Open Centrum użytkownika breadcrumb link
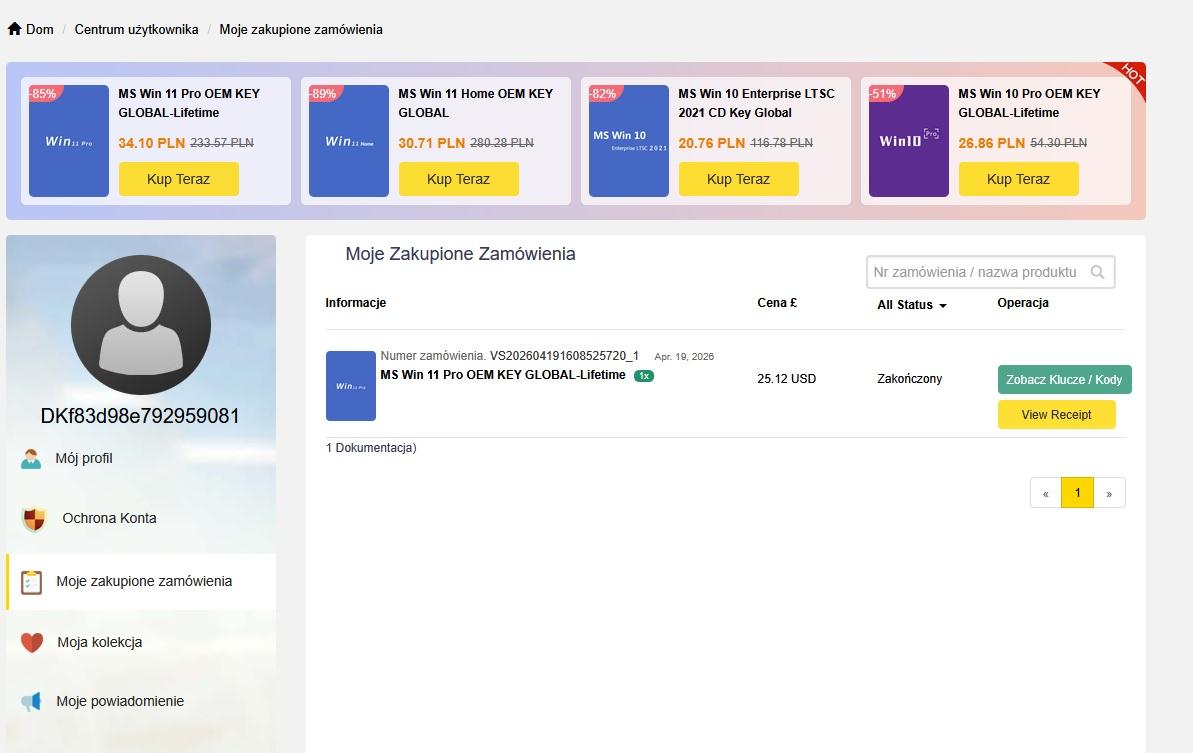The width and height of the screenshot is (1193, 753). click(x=136, y=29)
